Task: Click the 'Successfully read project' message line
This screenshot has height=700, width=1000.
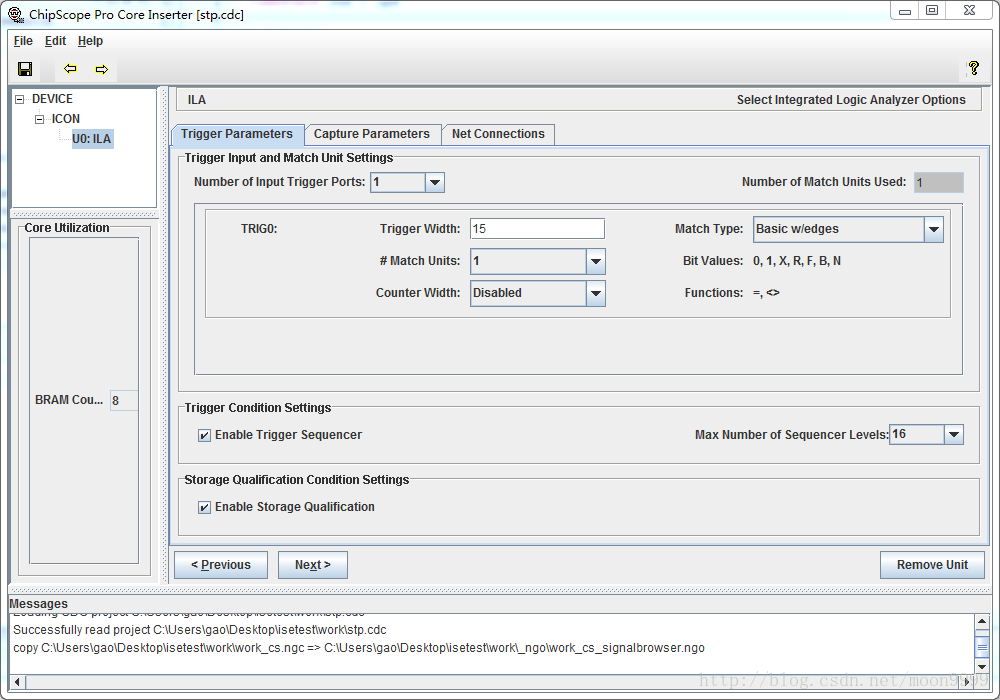Action: (x=200, y=630)
